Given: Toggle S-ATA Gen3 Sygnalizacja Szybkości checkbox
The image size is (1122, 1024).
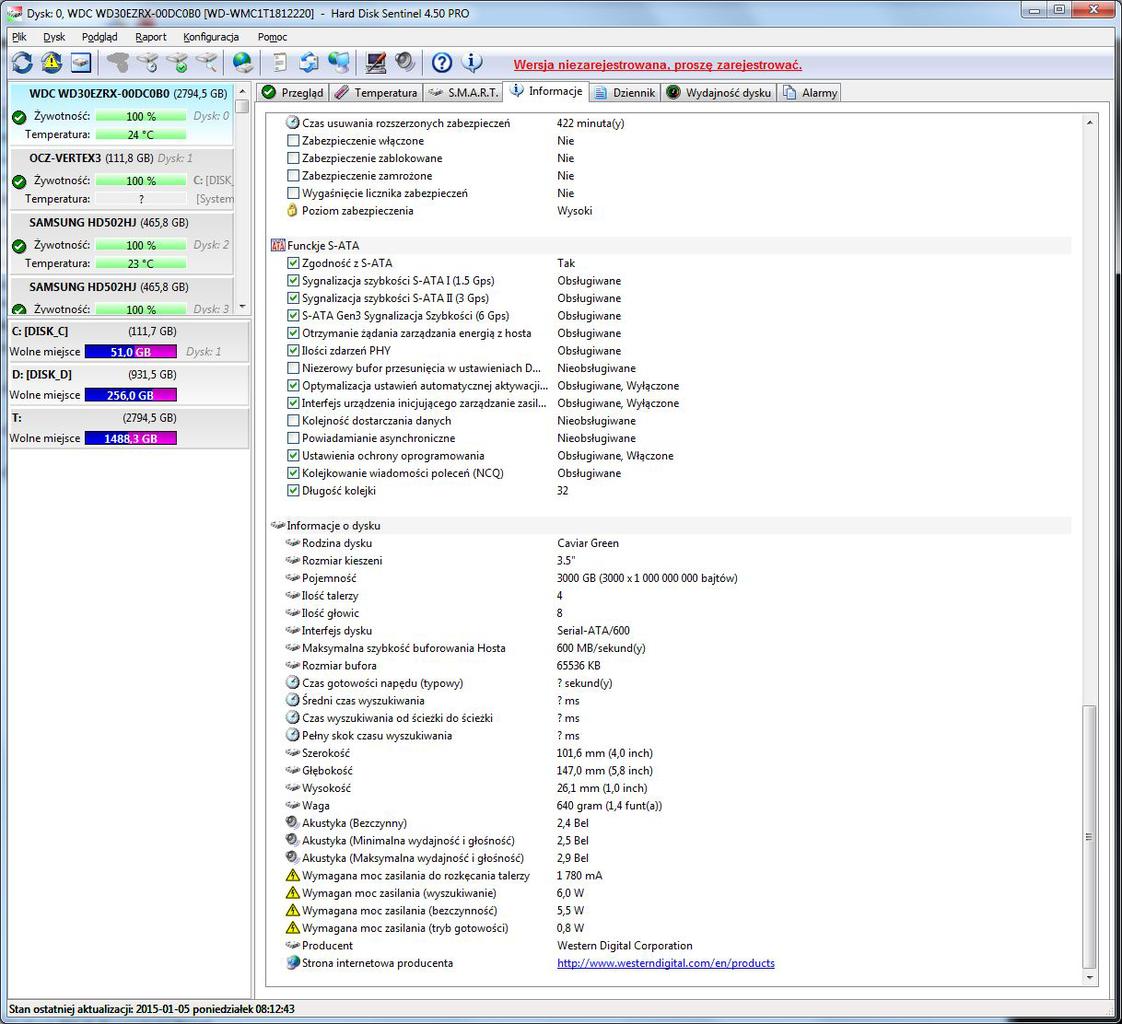Looking at the screenshot, I should tap(293, 316).
